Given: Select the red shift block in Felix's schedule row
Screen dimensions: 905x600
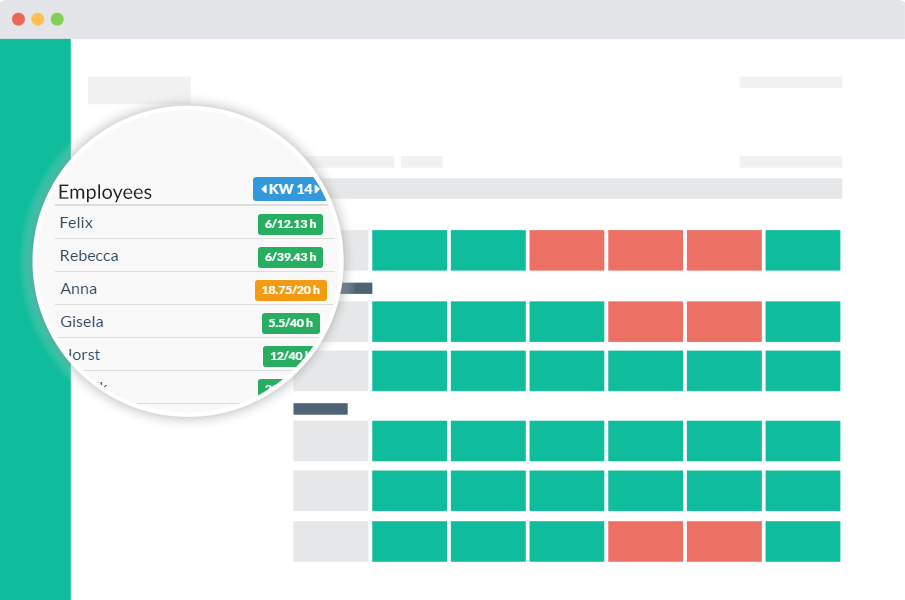Looking at the screenshot, I should 566,250.
